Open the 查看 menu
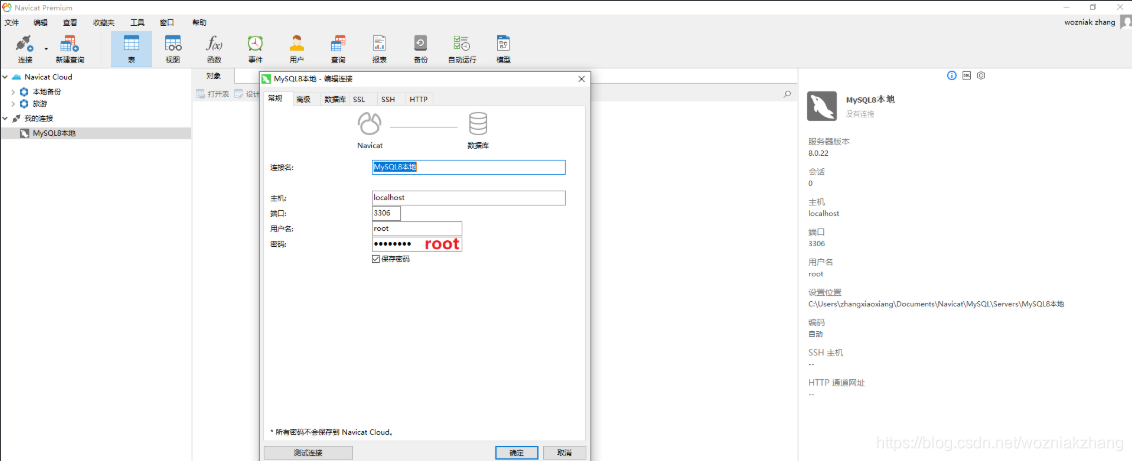 [x=70, y=22]
